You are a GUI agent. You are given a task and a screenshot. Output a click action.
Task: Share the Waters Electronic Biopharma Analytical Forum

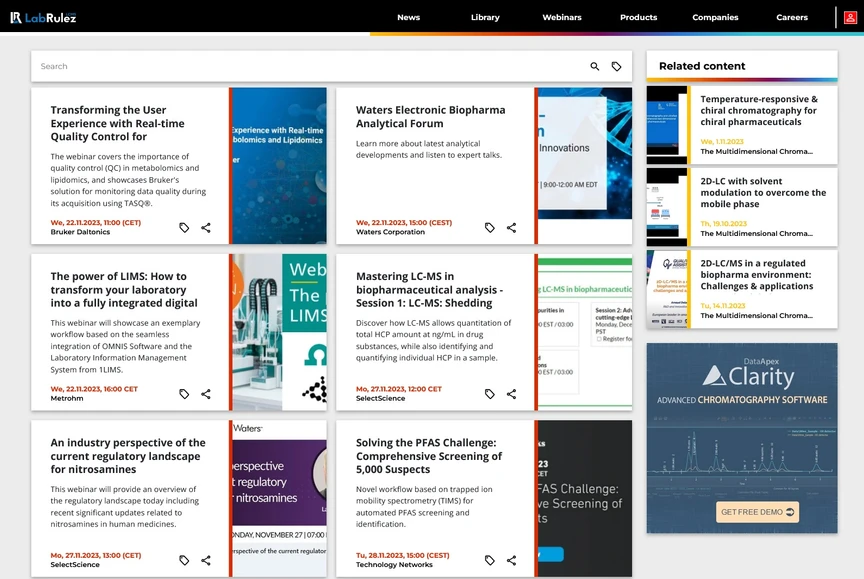(x=511, y=228)
